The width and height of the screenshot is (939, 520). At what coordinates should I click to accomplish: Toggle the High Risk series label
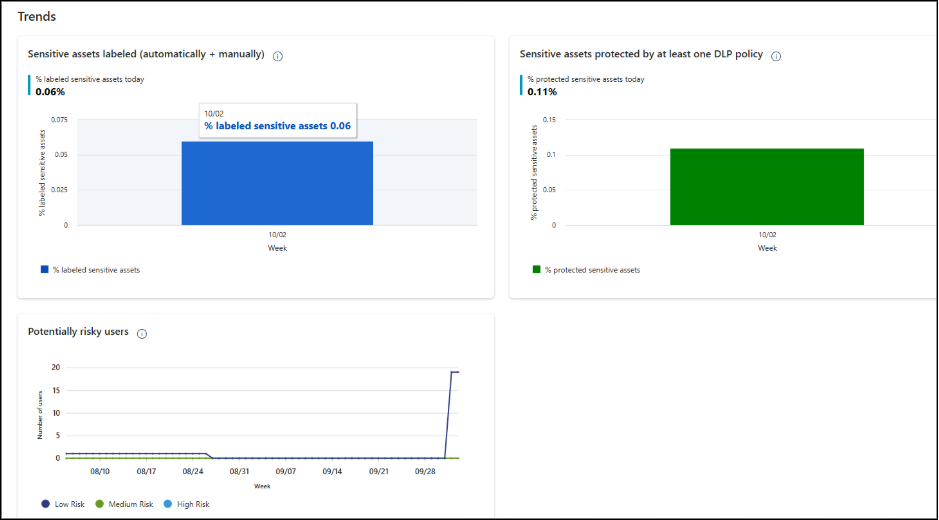pyautogui.click(x=193, y=504)
